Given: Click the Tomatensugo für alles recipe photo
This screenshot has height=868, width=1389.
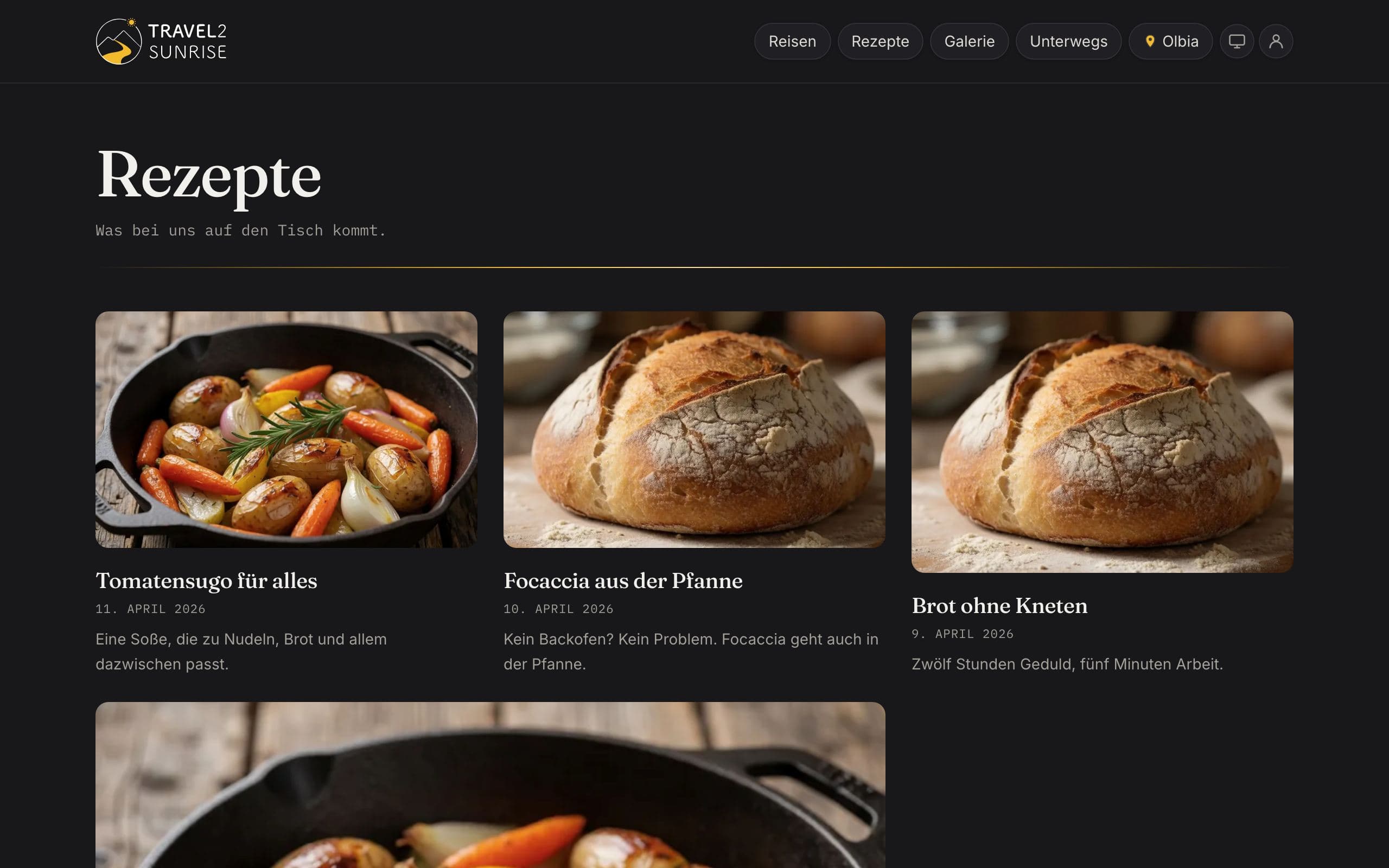Looking at the screenshot, I should [x=286, y=430].
